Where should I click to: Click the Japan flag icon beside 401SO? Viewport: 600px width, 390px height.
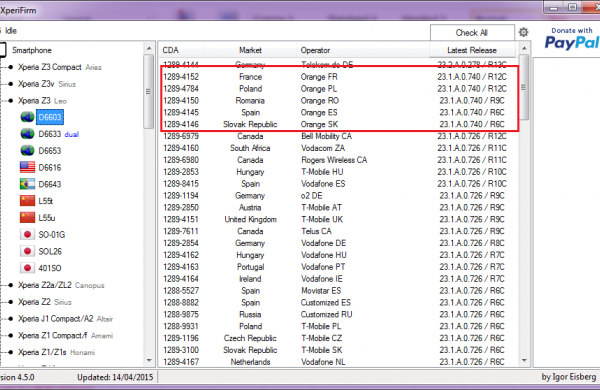(x=27, y=268)
